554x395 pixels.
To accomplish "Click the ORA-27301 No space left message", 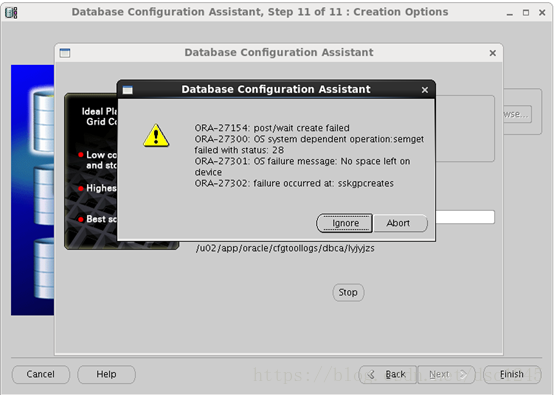I will (x=302, y=167).
